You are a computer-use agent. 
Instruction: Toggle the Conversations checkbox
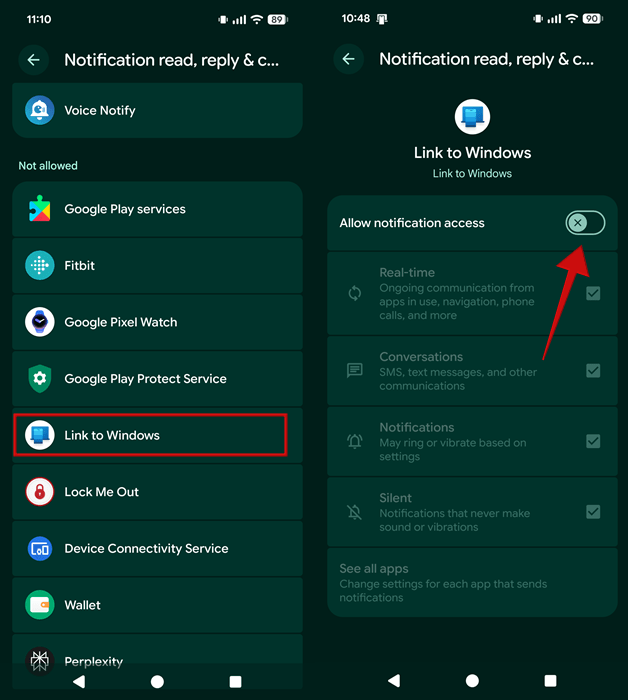(593, 371)
